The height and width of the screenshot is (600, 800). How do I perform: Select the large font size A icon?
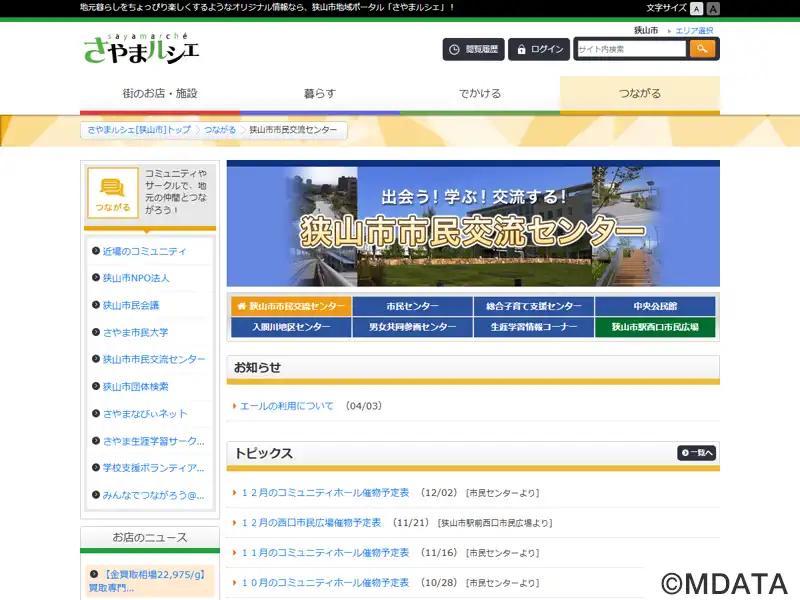click(x=713, y=8)
